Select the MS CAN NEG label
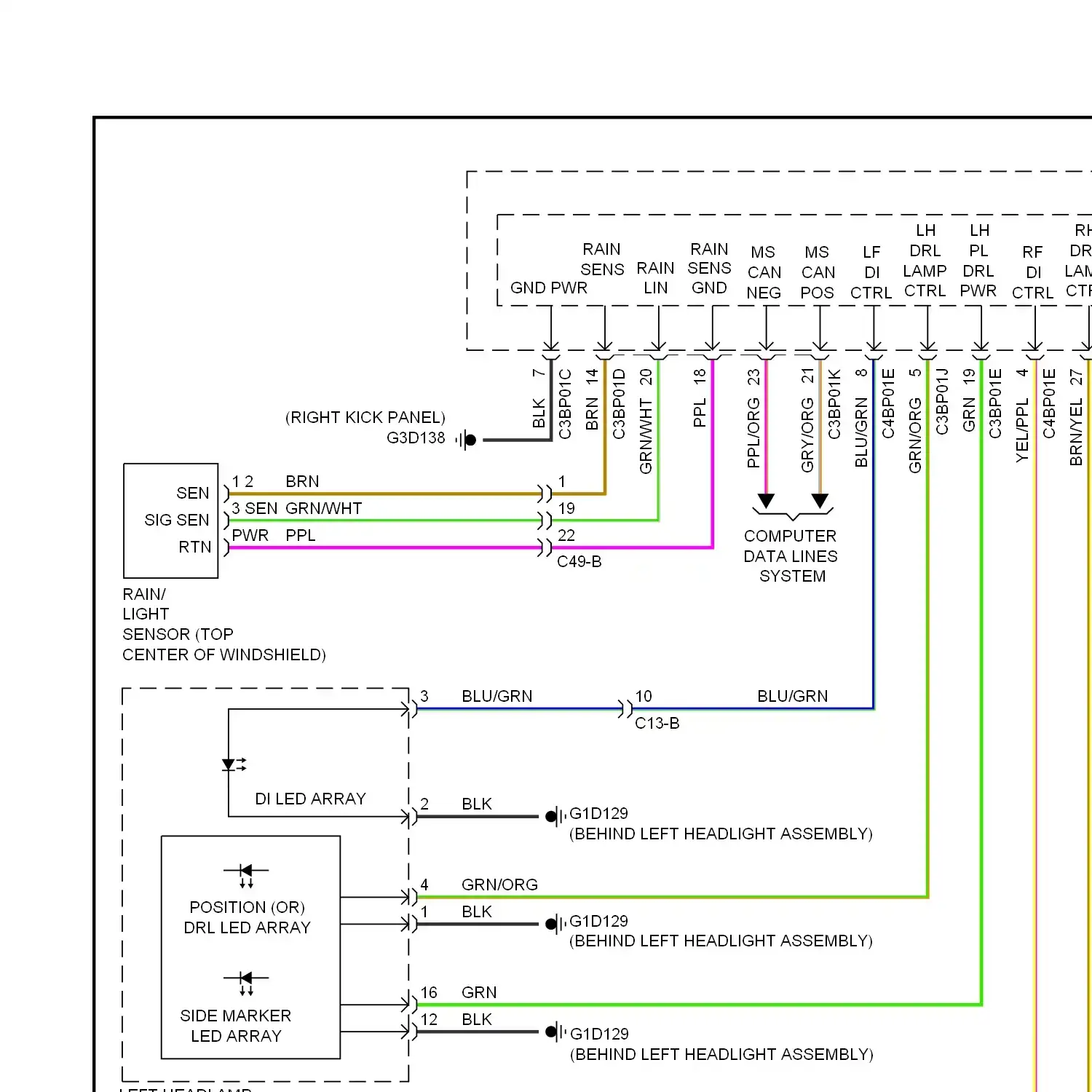 pos(764,273)
